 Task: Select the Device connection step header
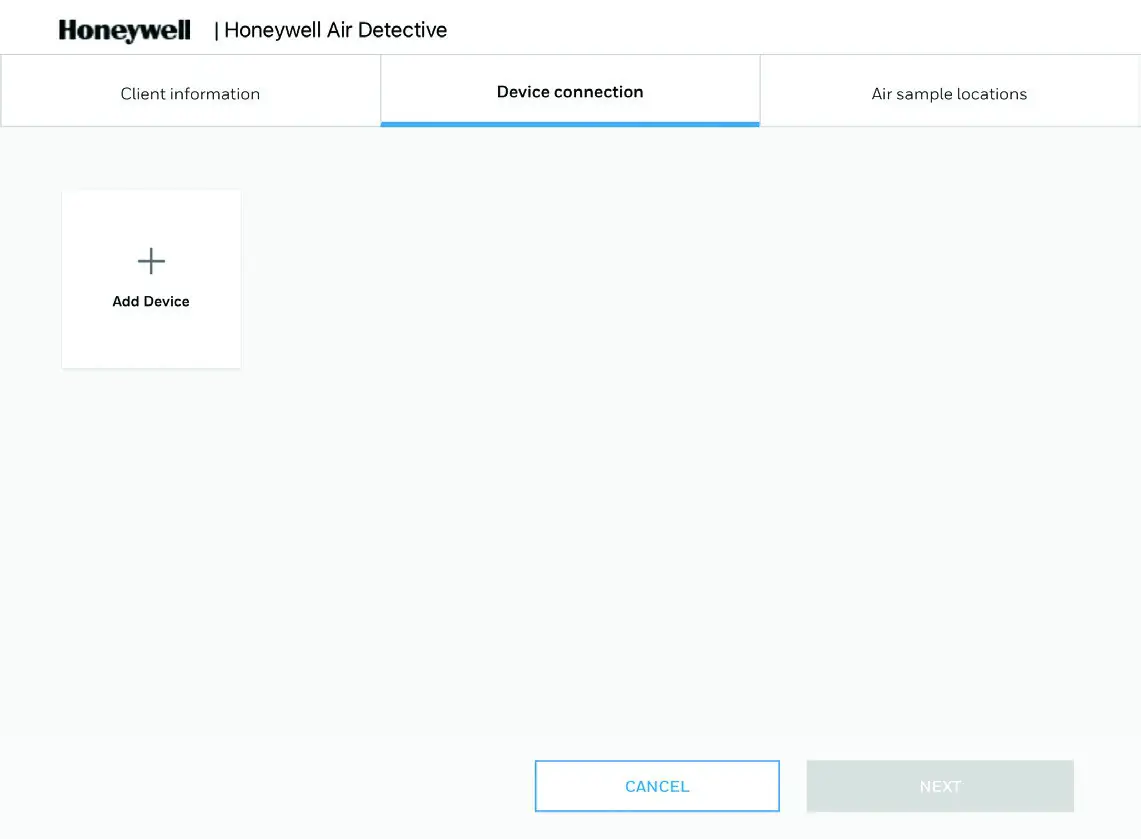pos(570,91)
